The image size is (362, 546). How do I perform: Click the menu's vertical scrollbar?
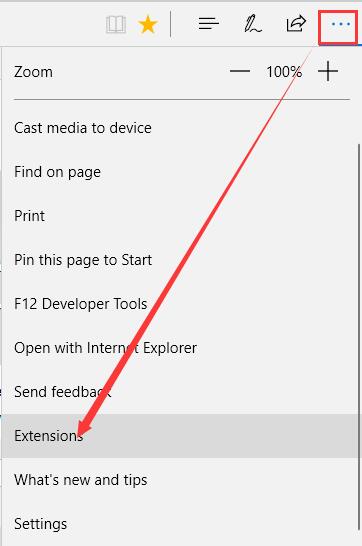coord(359,336)
